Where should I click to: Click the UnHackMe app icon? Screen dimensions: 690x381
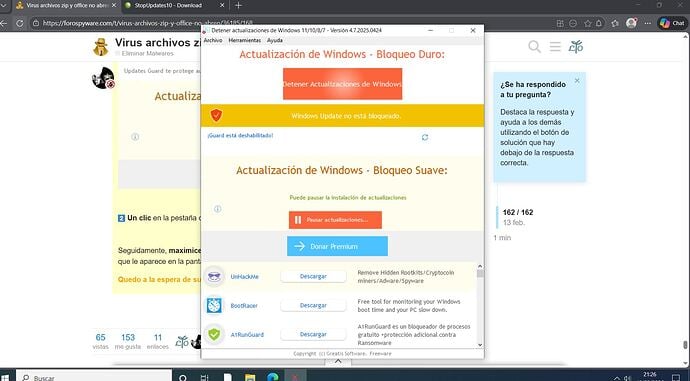tap(214, 276)
